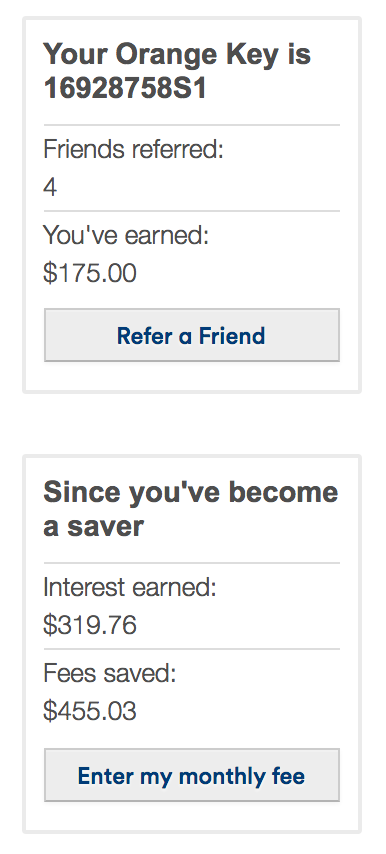Click the Friends referred label
This screenshot has height=854, width=386.
pos(133,149)
